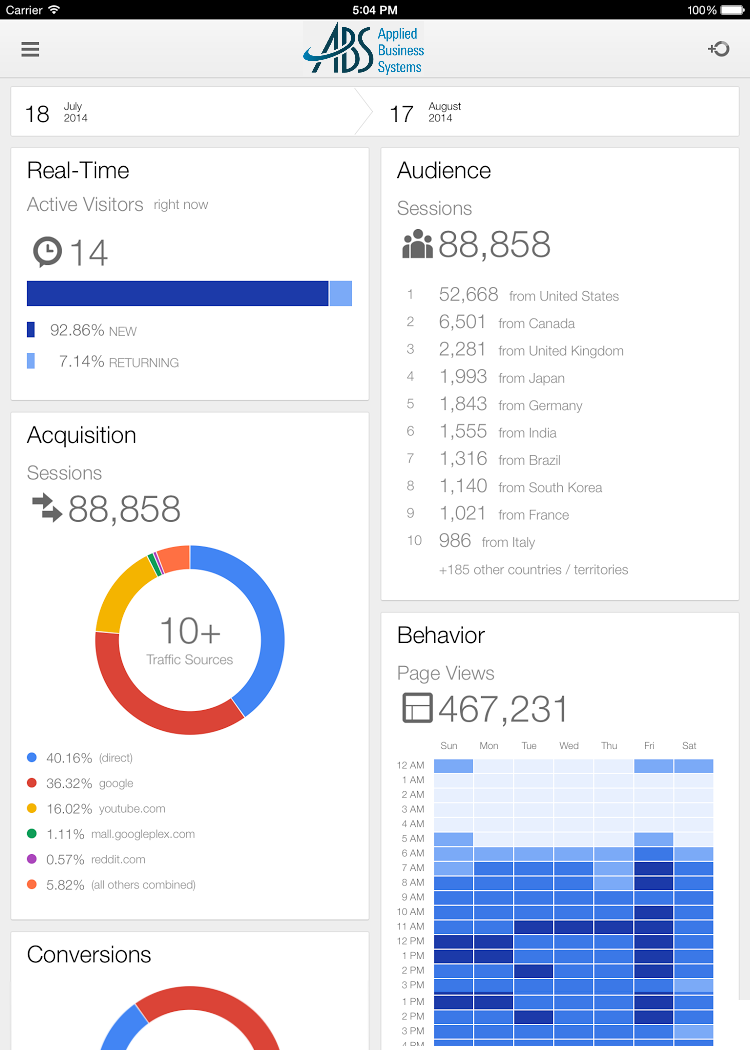Tap the Sun column header in heatmap
The height and width of the screenshot is (1050, 750).
tap(449, 745)
